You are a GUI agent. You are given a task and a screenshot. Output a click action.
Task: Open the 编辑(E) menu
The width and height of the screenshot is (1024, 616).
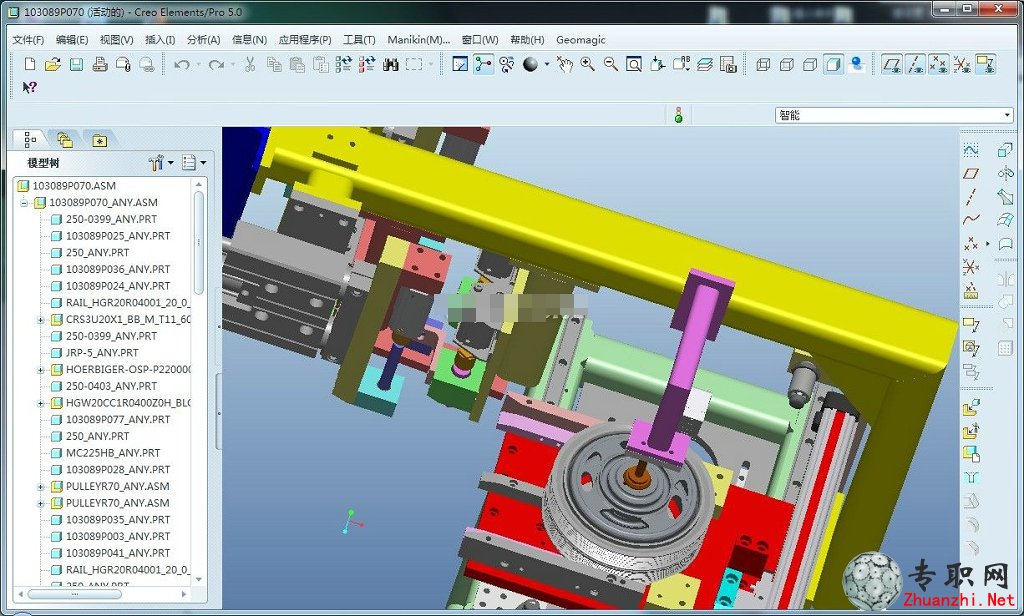click(x=72, y=40)
